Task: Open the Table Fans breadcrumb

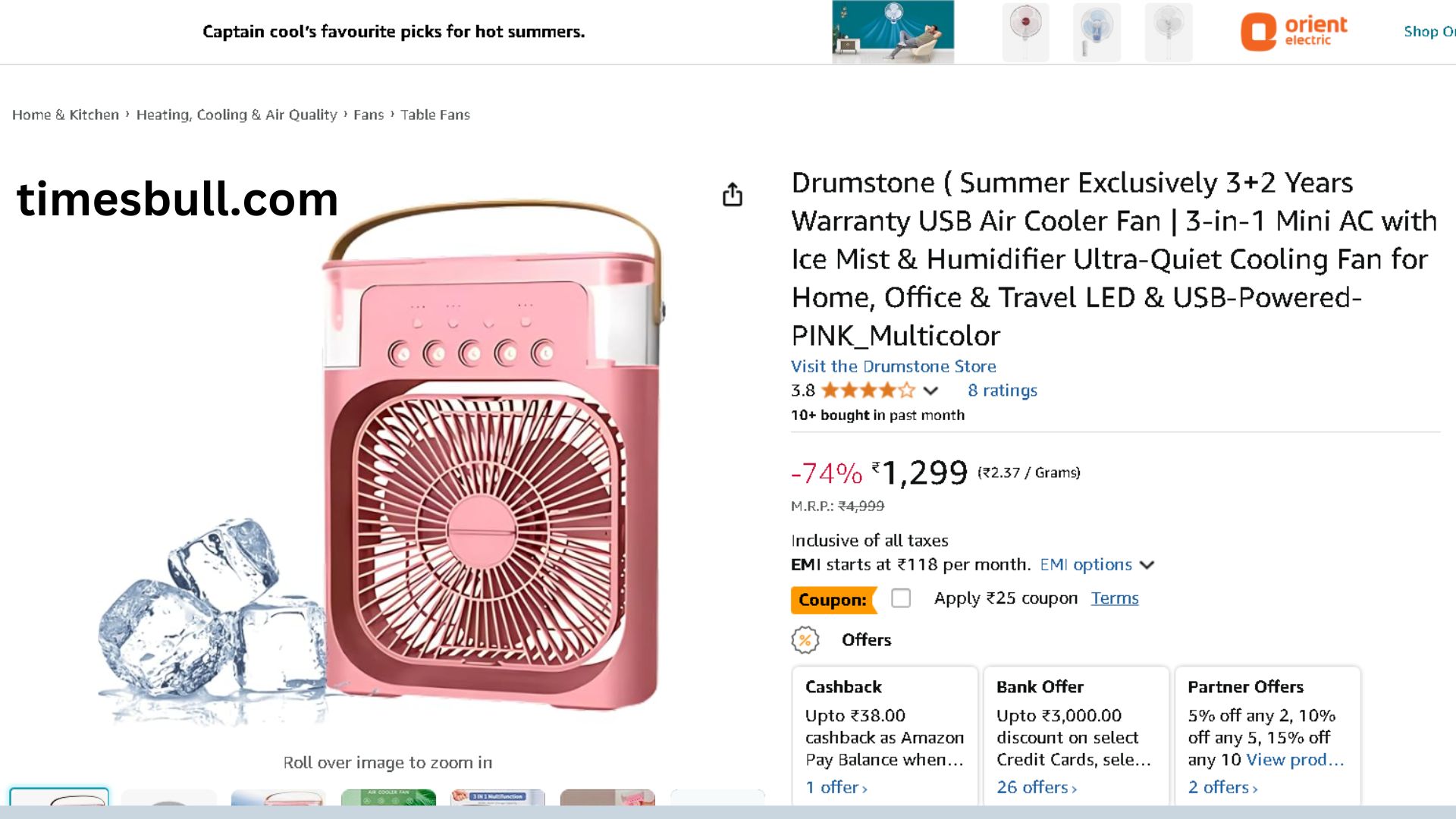Action: [435, 115]
